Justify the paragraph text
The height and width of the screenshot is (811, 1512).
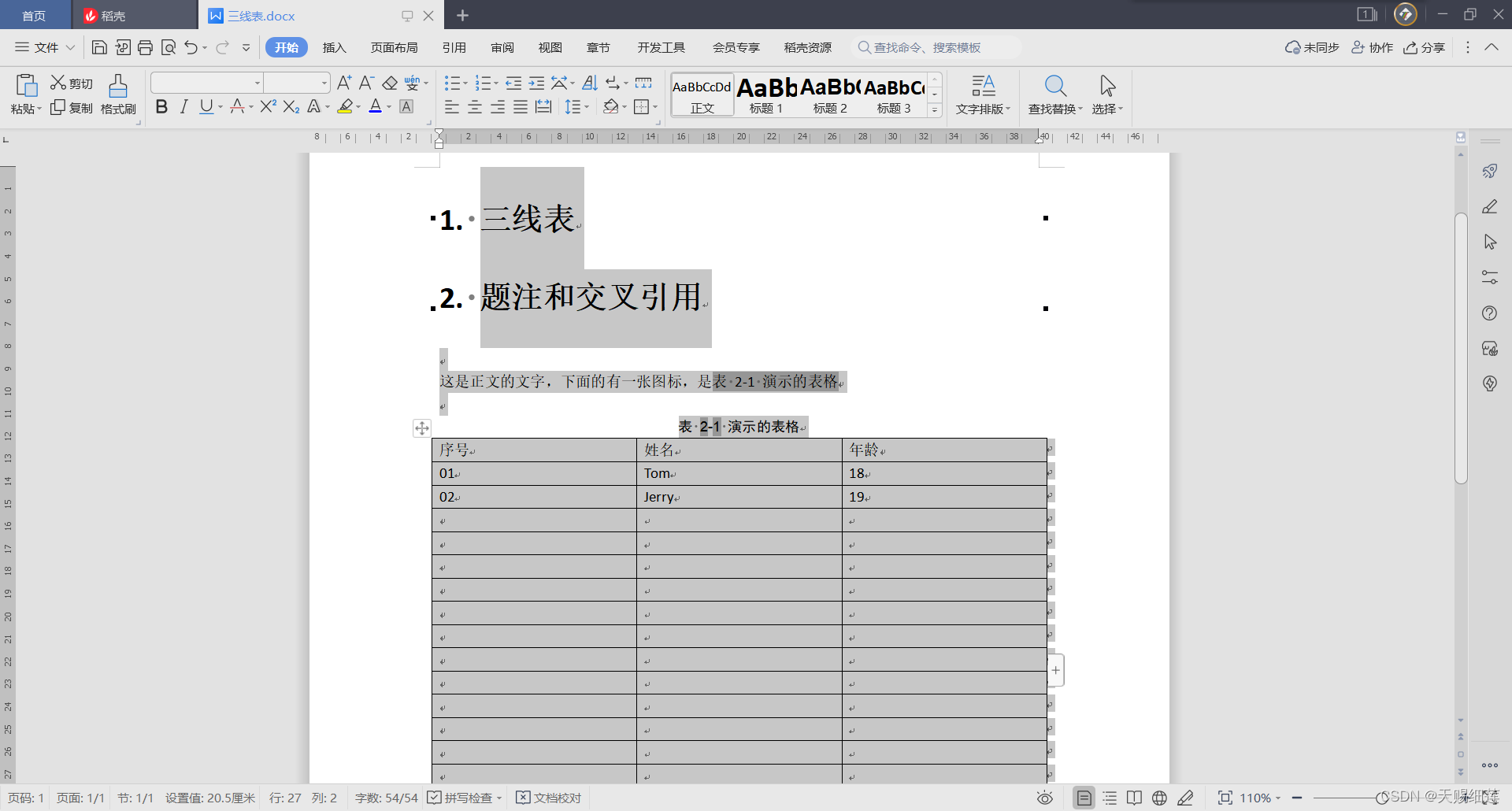tap(521, 107)
